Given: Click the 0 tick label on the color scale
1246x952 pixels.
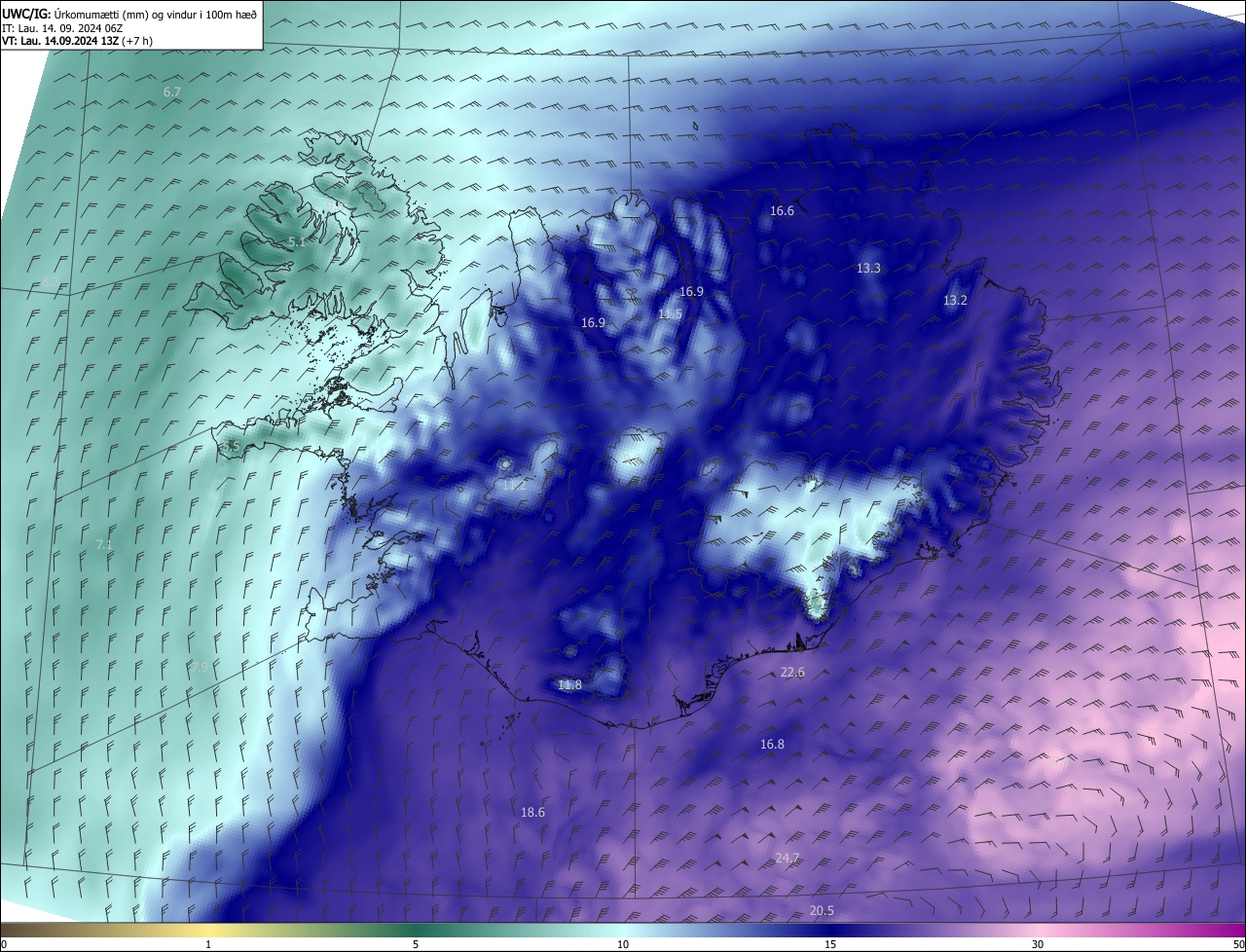Looking at the screenshot, I should pyautogui.click(x=4, y=944).
